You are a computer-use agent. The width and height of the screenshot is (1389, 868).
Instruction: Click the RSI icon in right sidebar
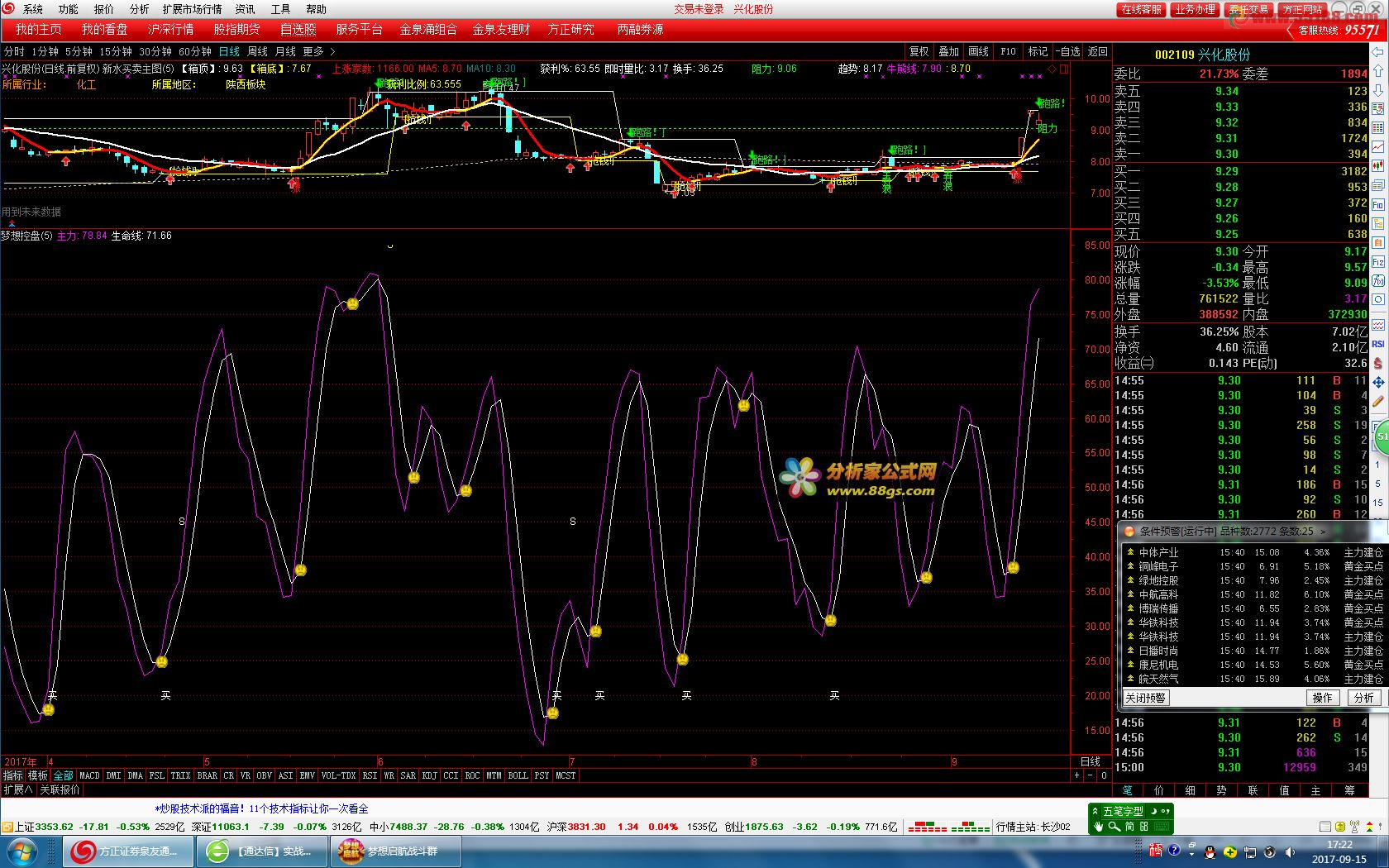coord(1378,344)
